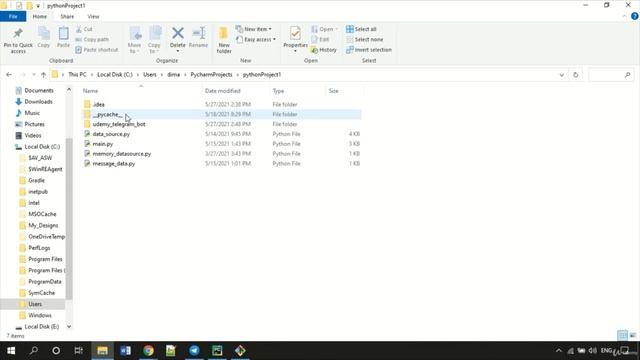Screen dimensions: 640x360
Task: Click the Help question mark icon
Action: tap(635, 16)
